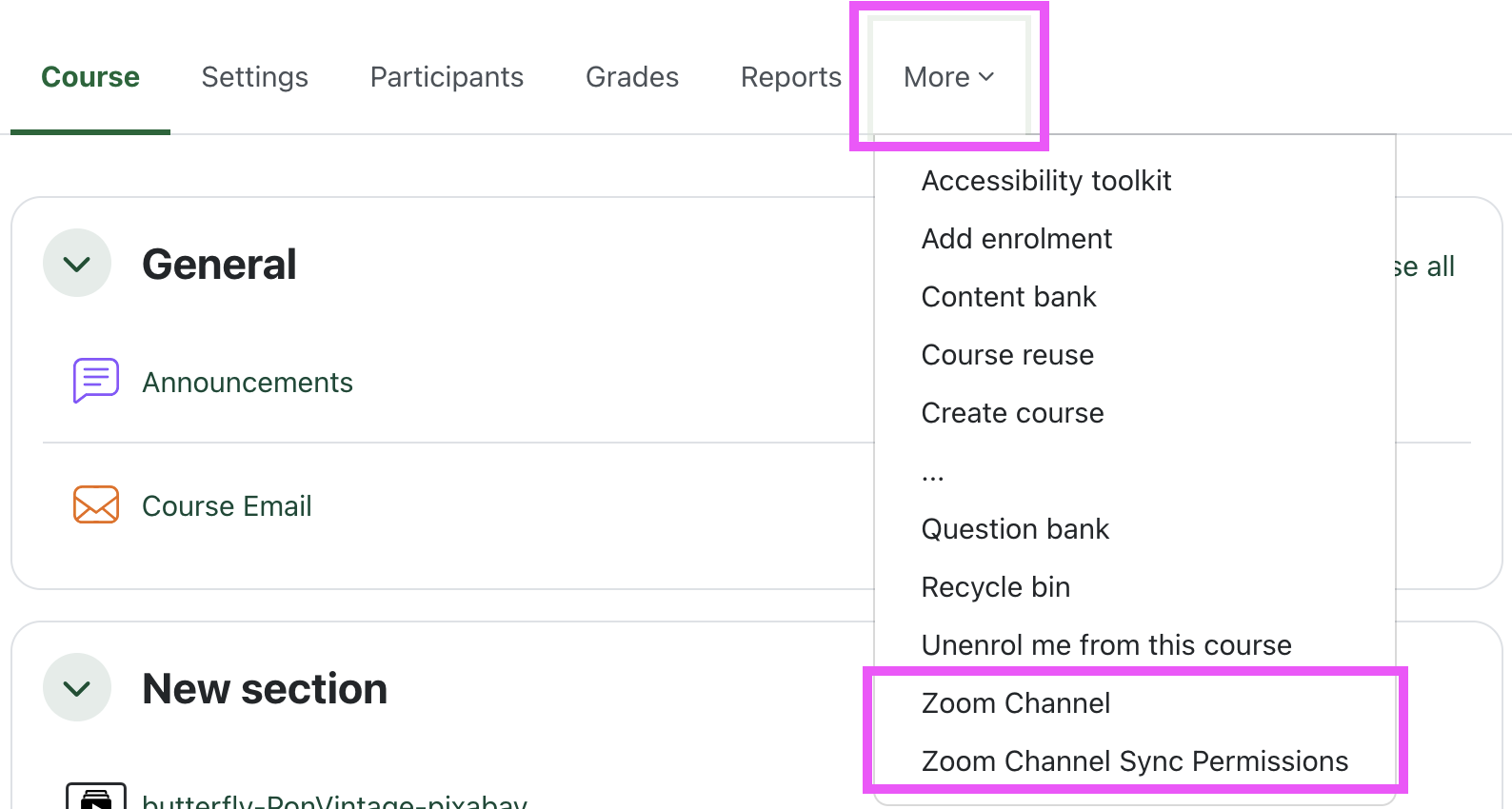Viewport: 1512px width, 809px height.
Task: Go to the Grades tab
Action: click(x=632, y=77)
